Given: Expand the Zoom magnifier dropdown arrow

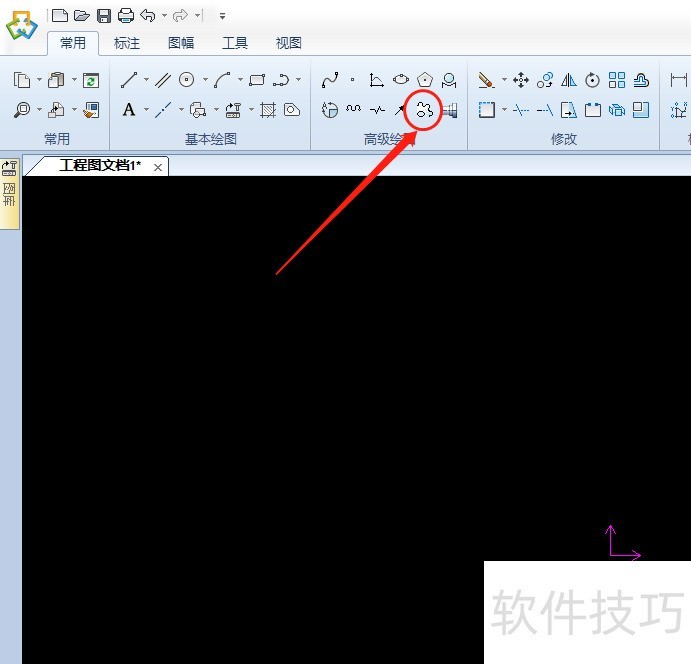Looking at the screenshot, I should tap(39, 110).
